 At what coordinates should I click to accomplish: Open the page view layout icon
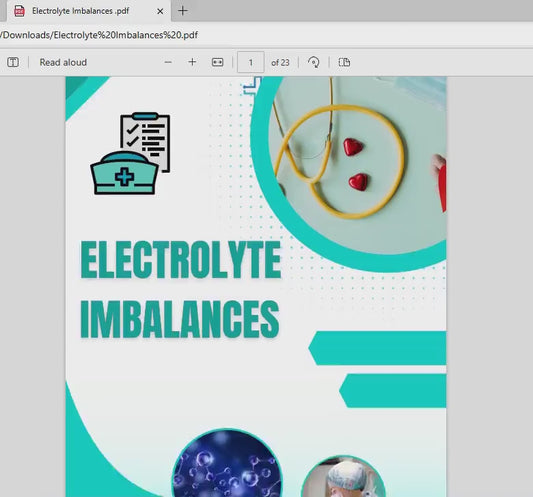pyautogui.click(x=344, y=62)
